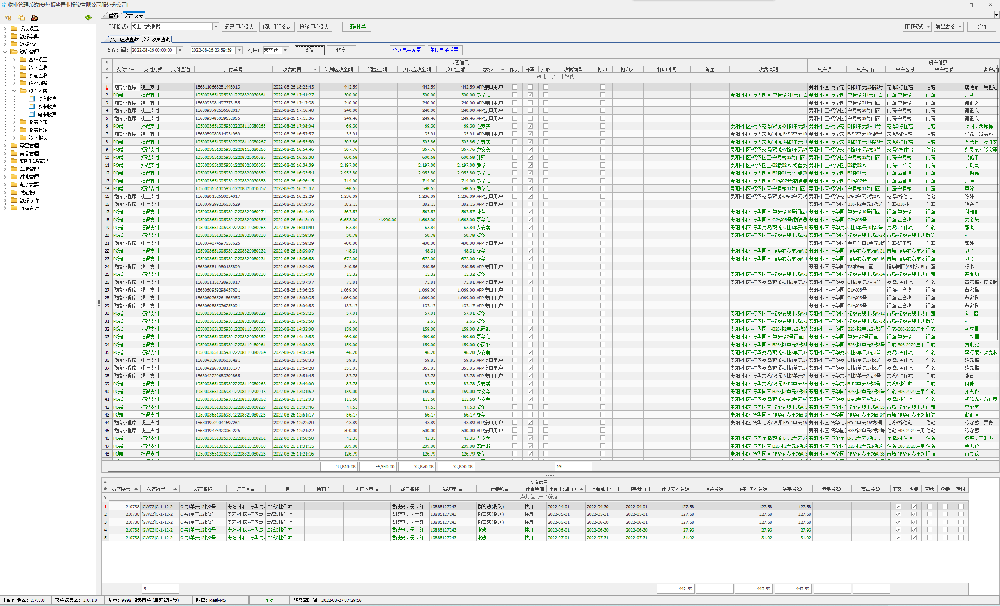Click the green refresh arrow above the sidebar
Screen dimensions: 1000x606
(x=89, y=18)
